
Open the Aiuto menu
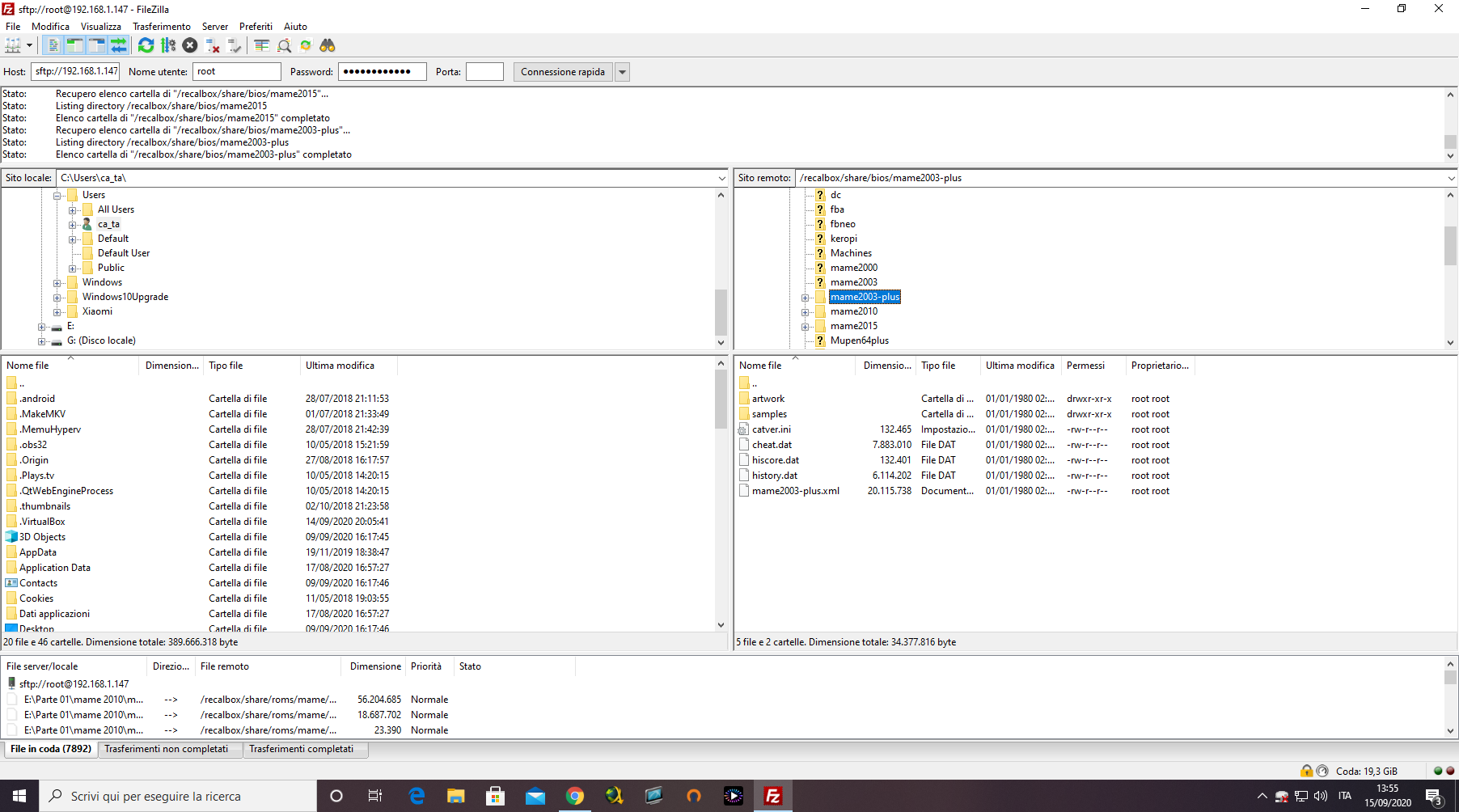295,26
